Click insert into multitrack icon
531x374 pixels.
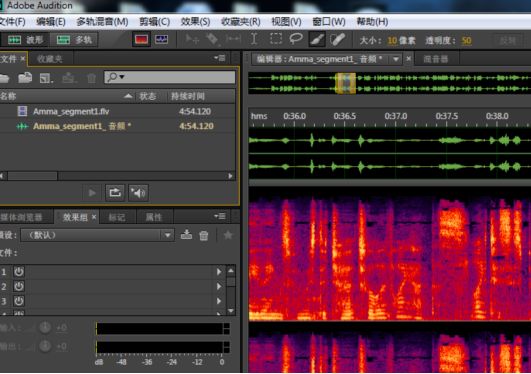pos(69,78)
